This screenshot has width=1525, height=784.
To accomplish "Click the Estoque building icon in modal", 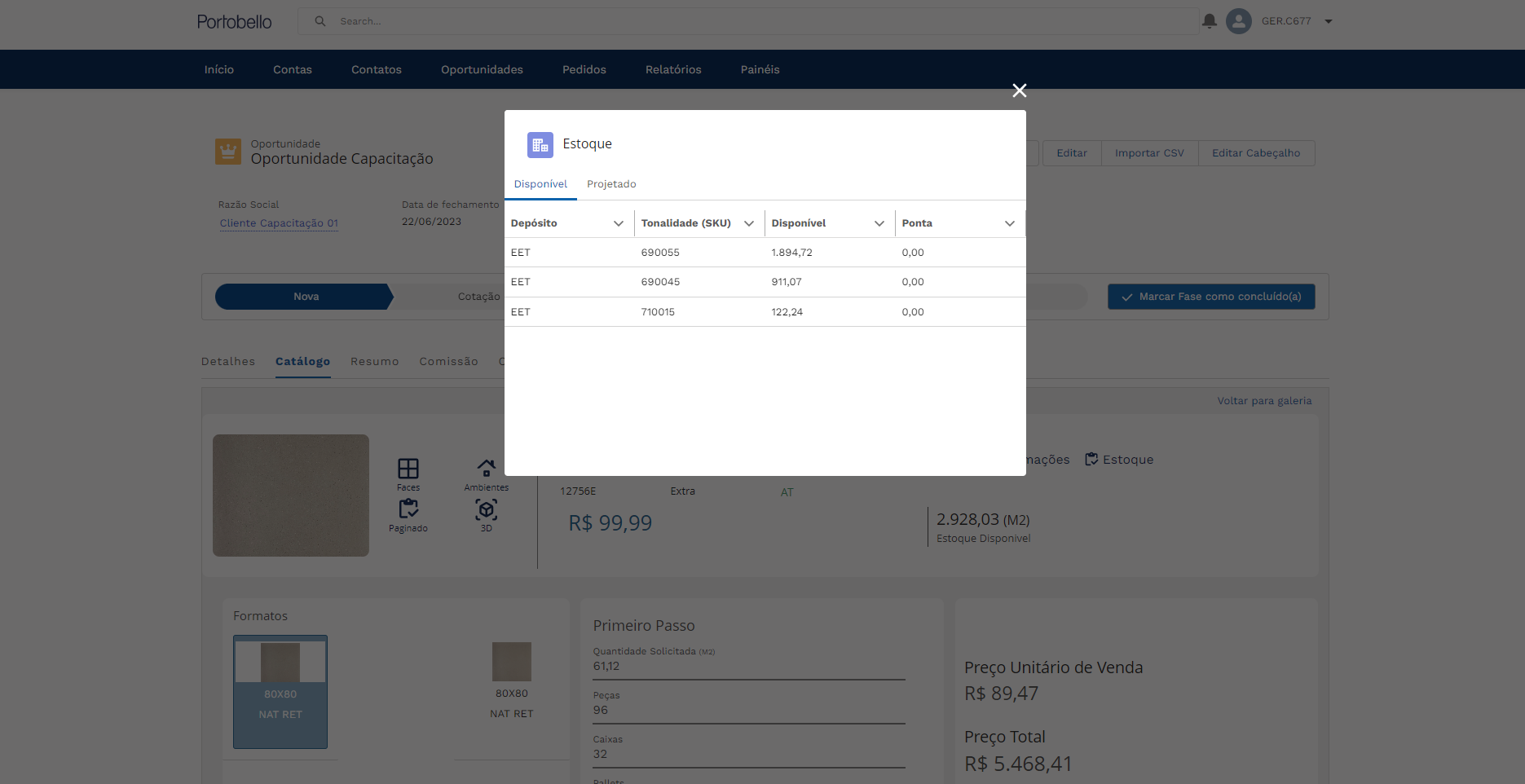I will 540,145.
